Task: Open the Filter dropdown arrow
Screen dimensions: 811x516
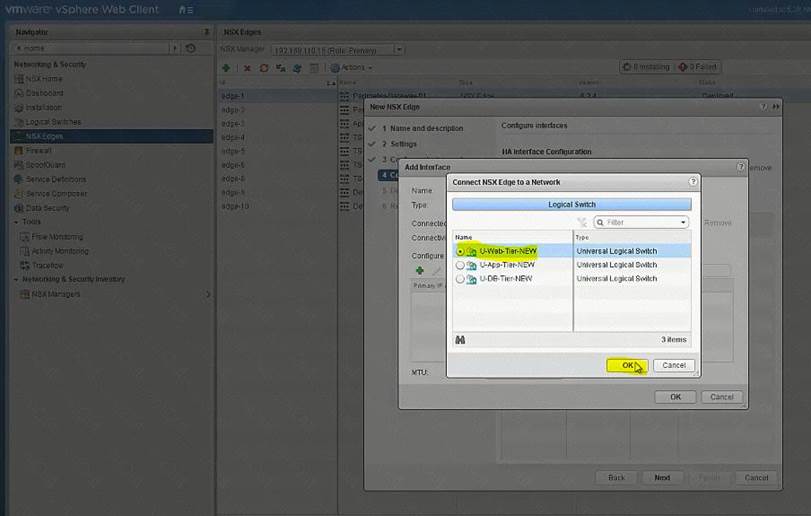Action: 683,222
